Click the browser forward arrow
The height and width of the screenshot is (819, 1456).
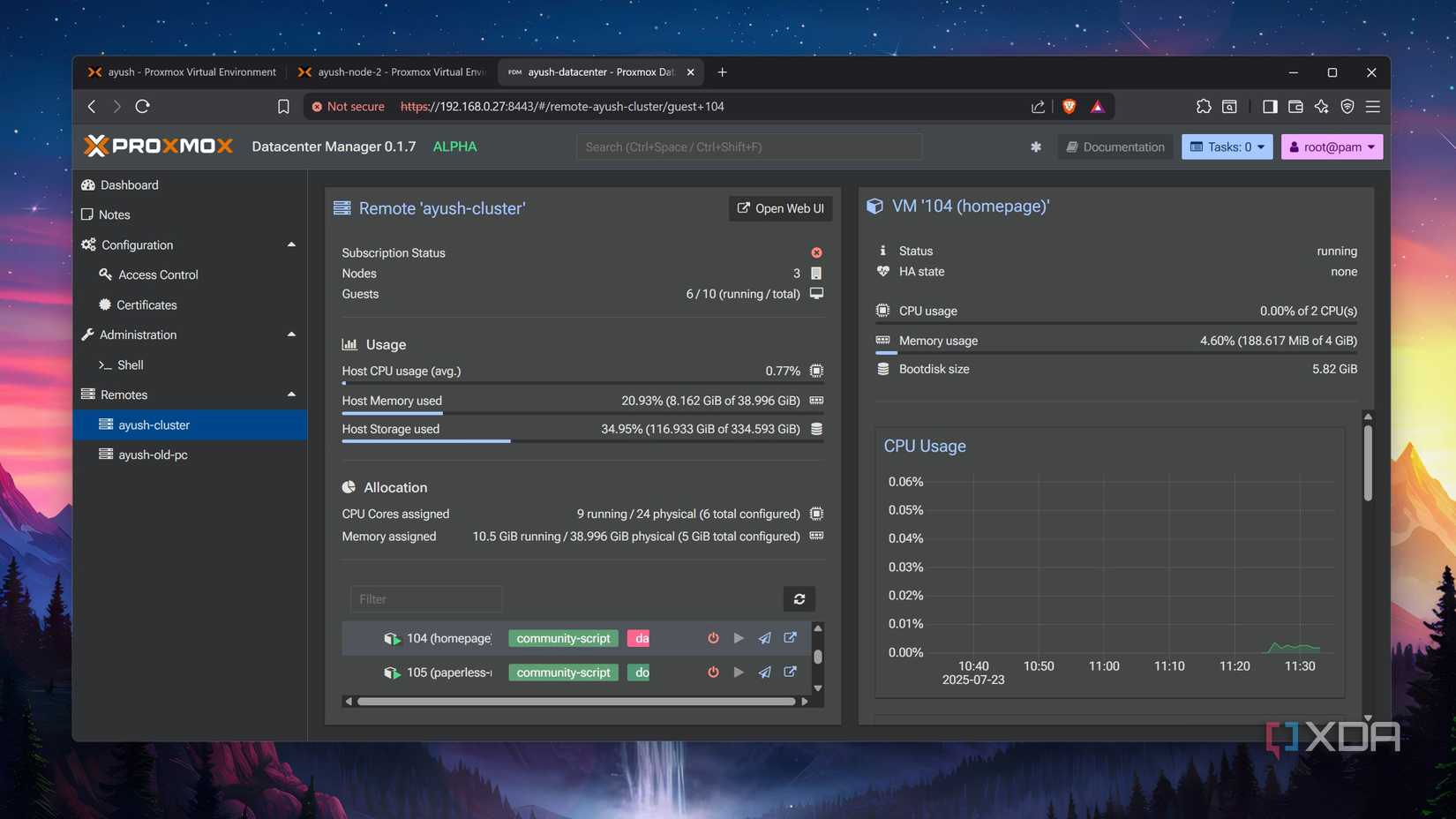116,106
